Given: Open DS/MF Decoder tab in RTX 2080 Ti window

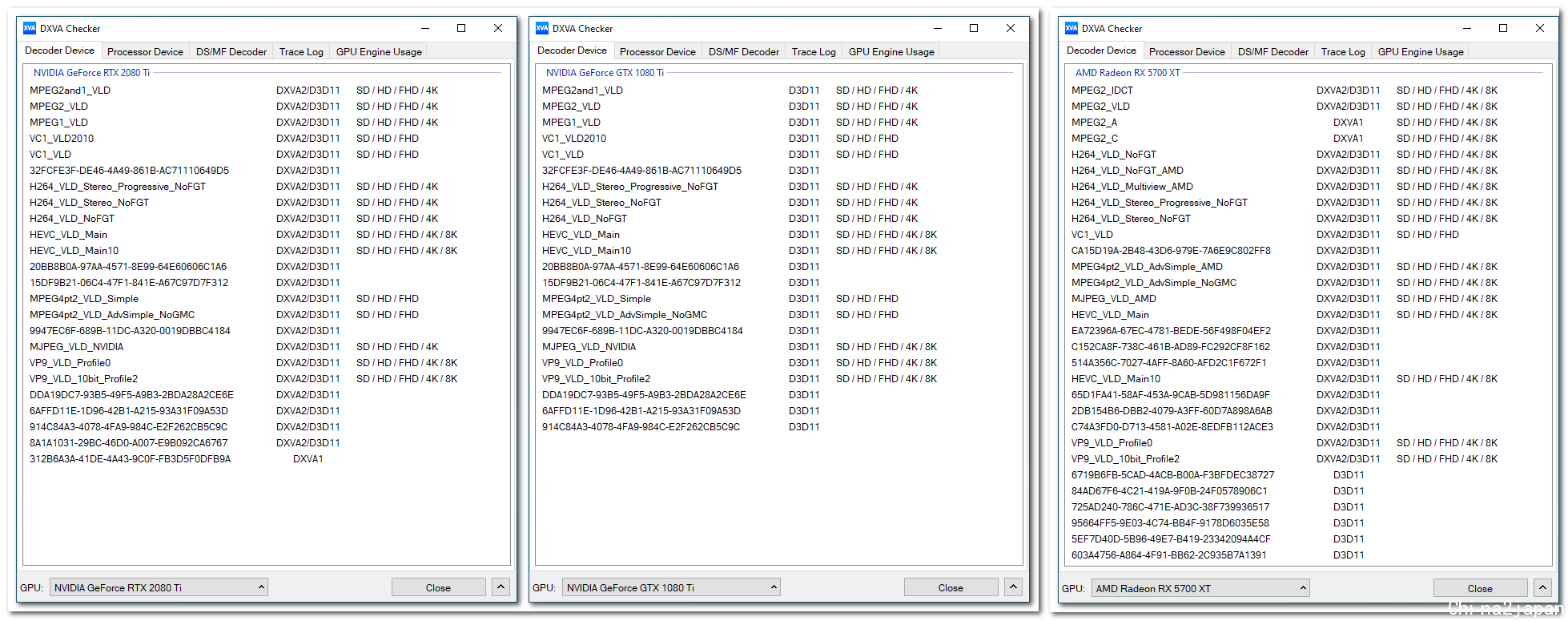Looking at the screenshot, I should tap(231, 51).
